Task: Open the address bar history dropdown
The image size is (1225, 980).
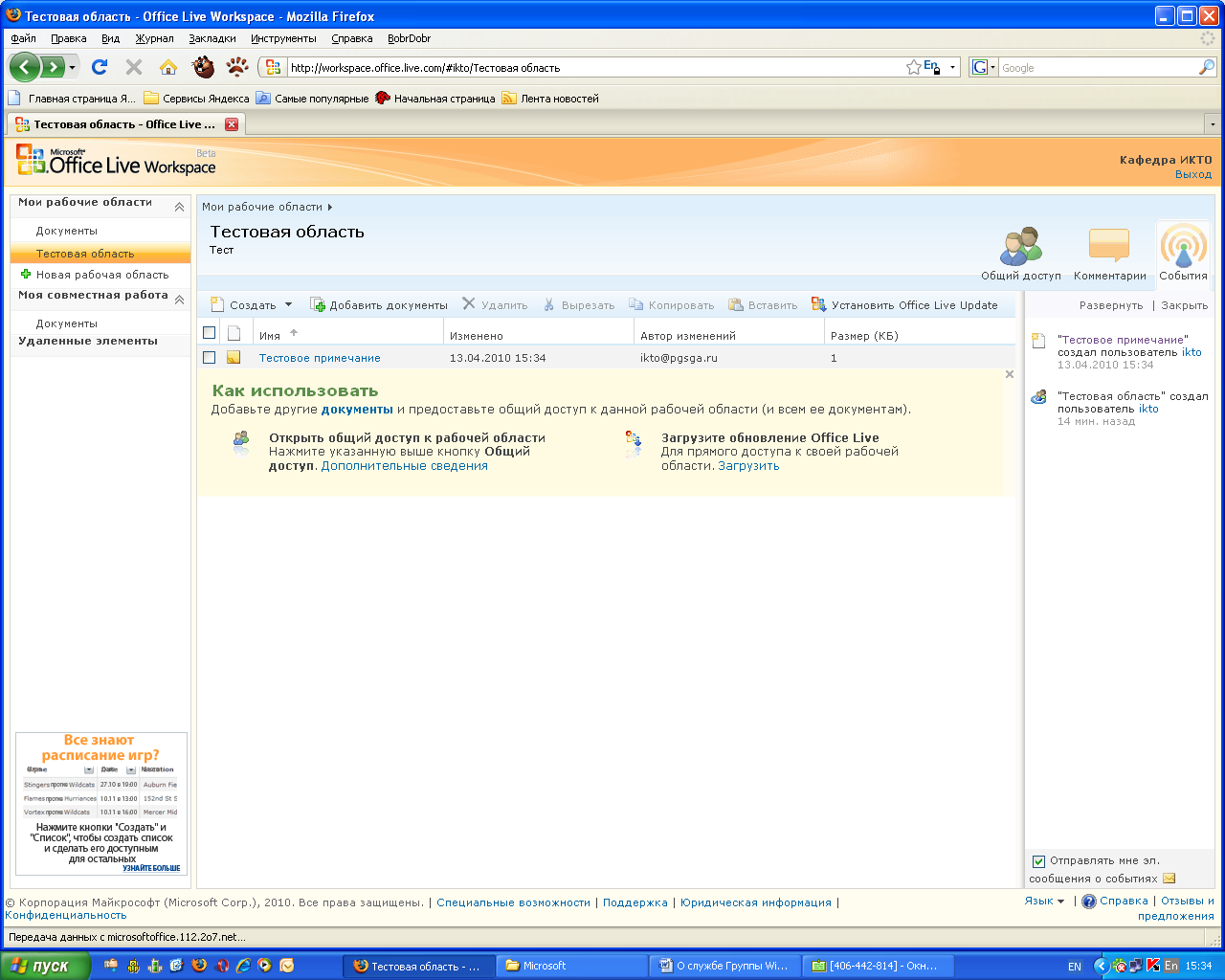Action: [x=952, y=67]
